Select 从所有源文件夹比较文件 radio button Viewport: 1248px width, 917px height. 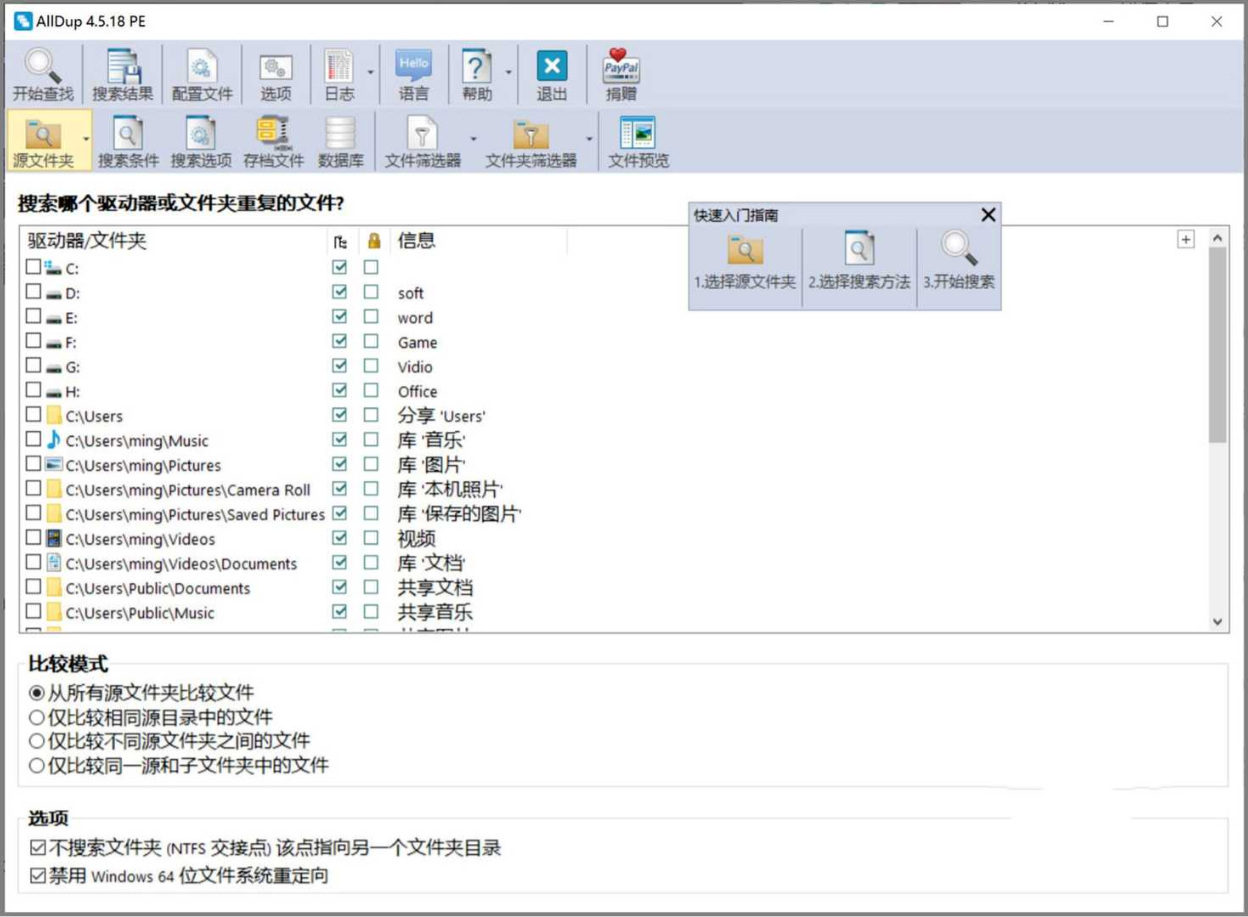[37, 692]
